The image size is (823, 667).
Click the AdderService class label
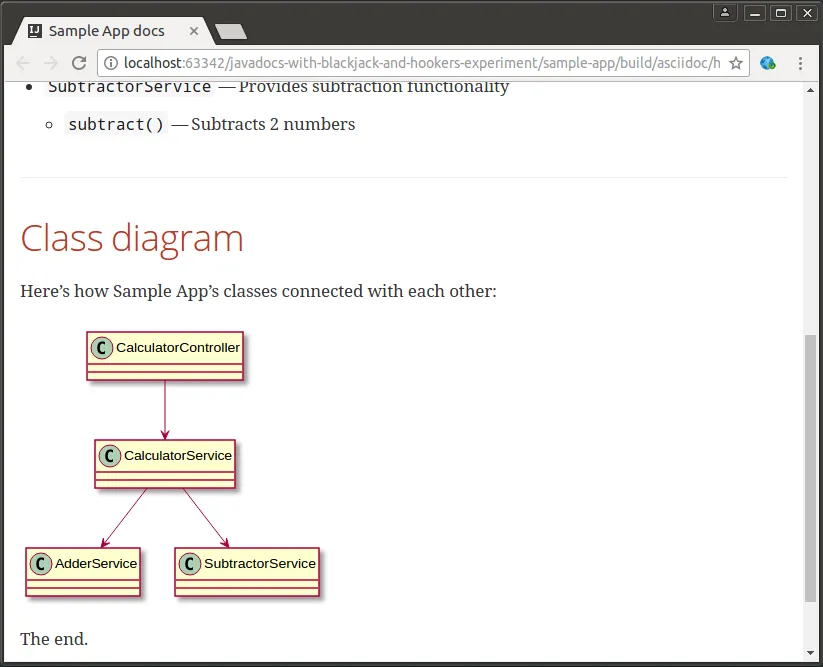coord(95,564)
